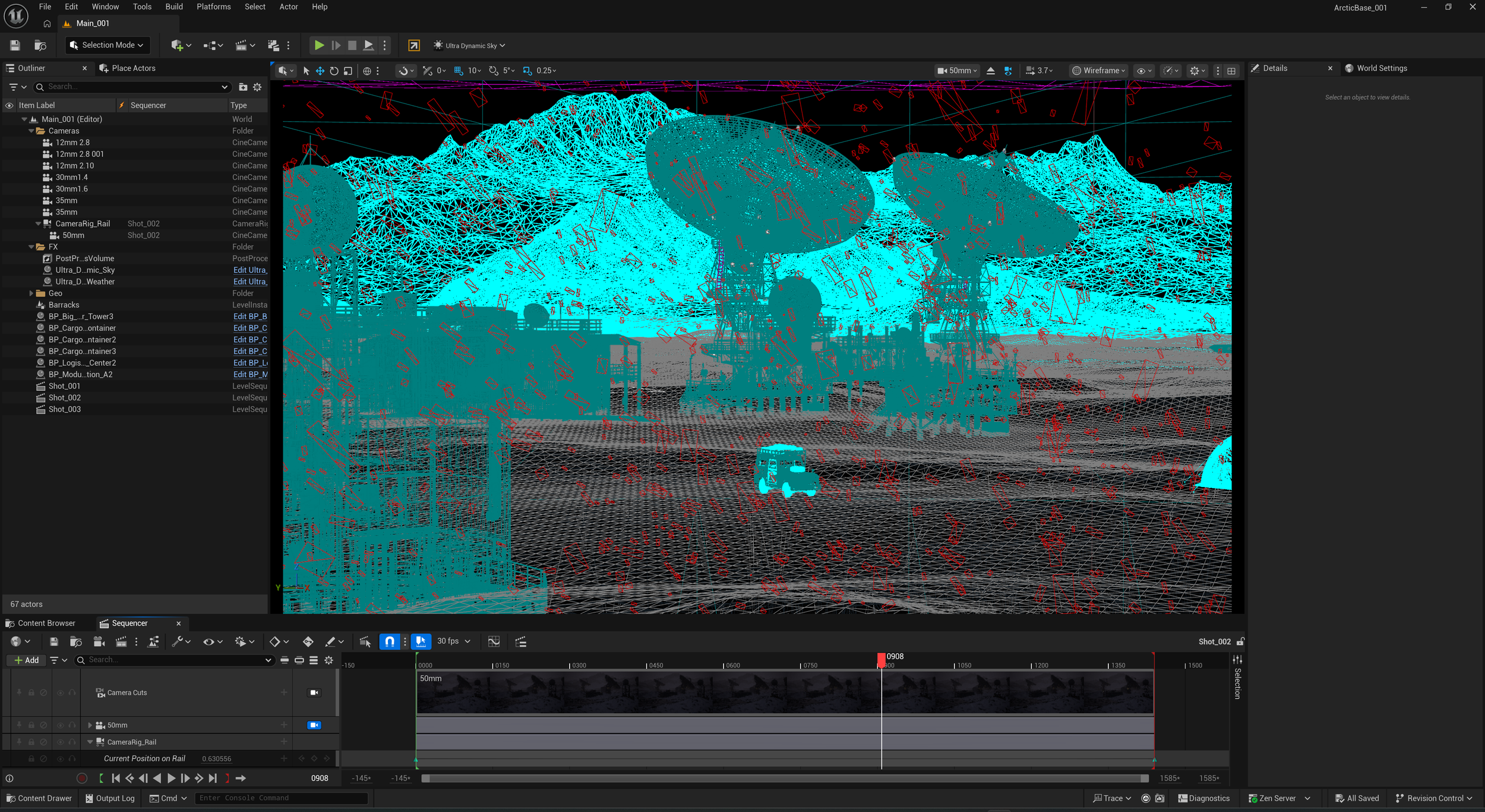Click the Edit Ultra link for Ultra_D..mic_Sky
The height and width of the screenshot is (812, 1485).
pos(249,270)
